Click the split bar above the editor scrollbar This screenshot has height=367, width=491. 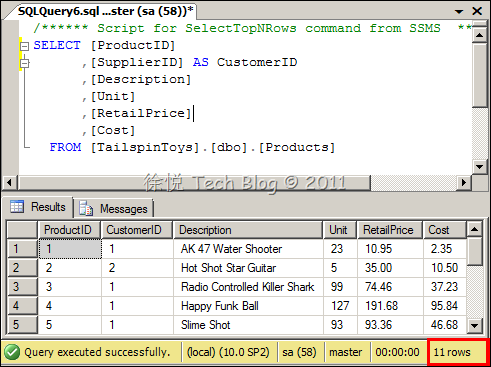480,24
